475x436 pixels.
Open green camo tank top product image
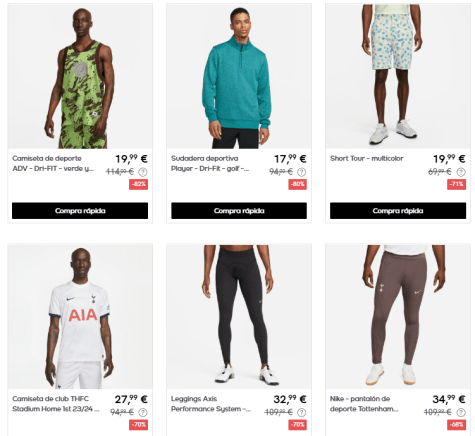[x=80, y=76]
